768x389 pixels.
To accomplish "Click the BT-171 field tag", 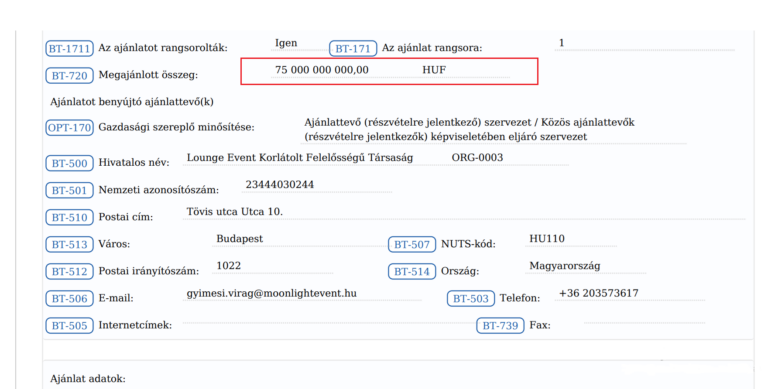I will pos(353,49).
